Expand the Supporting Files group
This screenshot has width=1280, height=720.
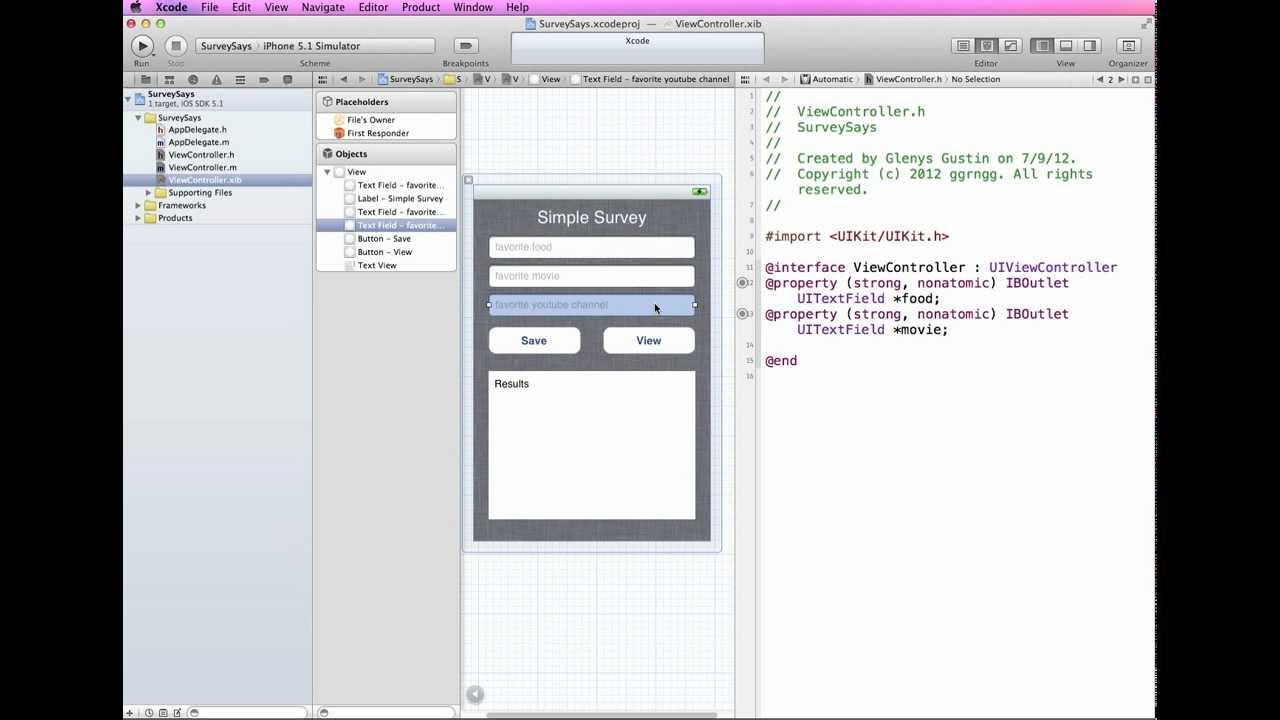149,193
